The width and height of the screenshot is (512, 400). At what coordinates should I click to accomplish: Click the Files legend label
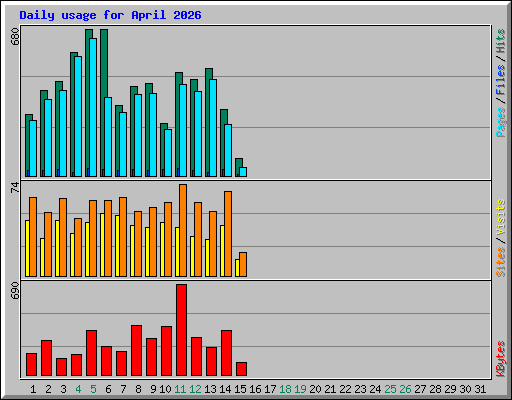pos(500,79)
